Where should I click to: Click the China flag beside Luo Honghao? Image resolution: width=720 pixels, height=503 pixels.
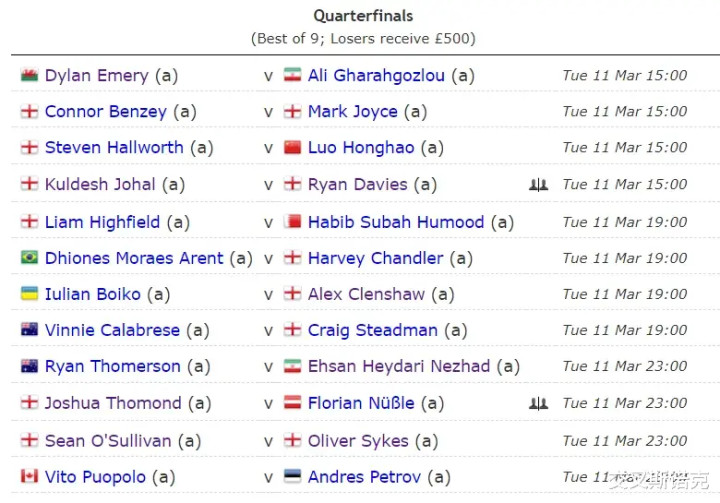tap(292, 147)
